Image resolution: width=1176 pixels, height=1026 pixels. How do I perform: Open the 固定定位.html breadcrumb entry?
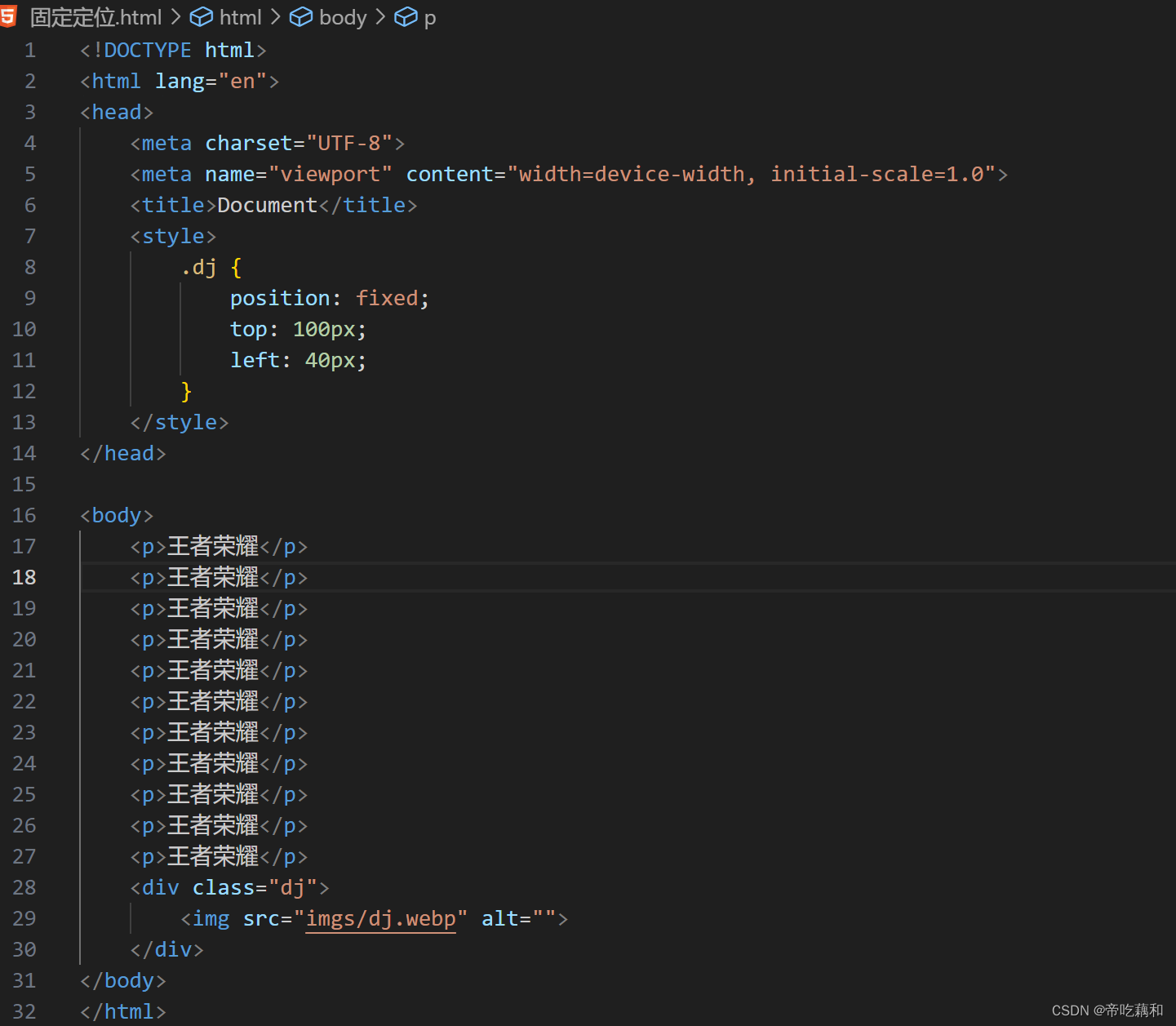95,16
